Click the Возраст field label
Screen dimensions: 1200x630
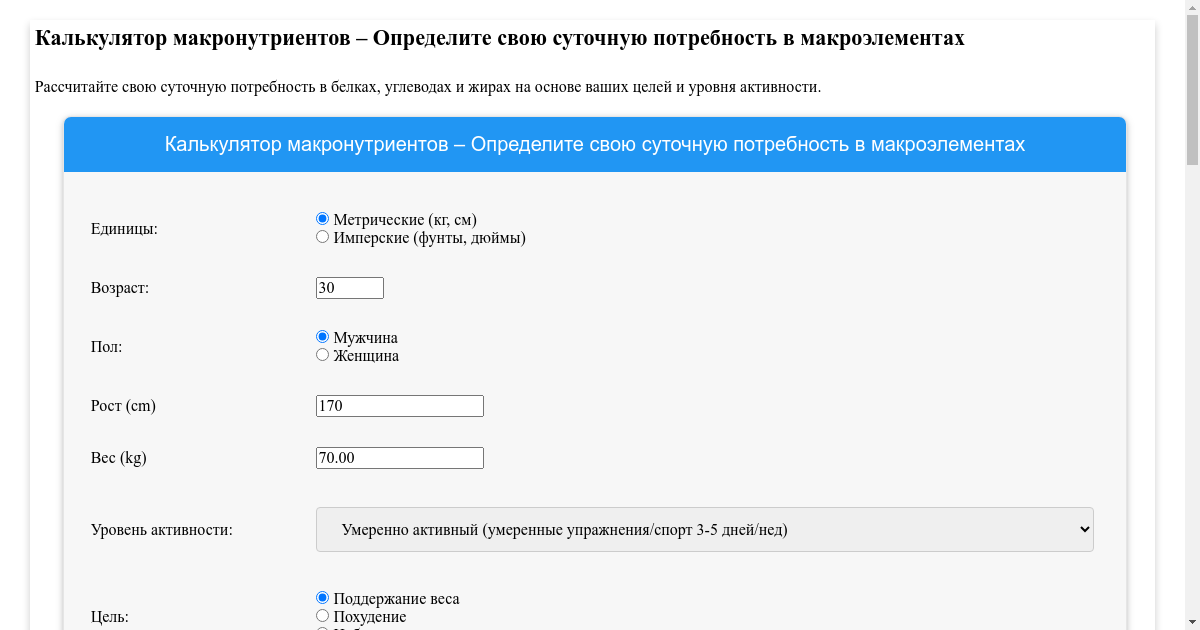(x=120, y=288)
